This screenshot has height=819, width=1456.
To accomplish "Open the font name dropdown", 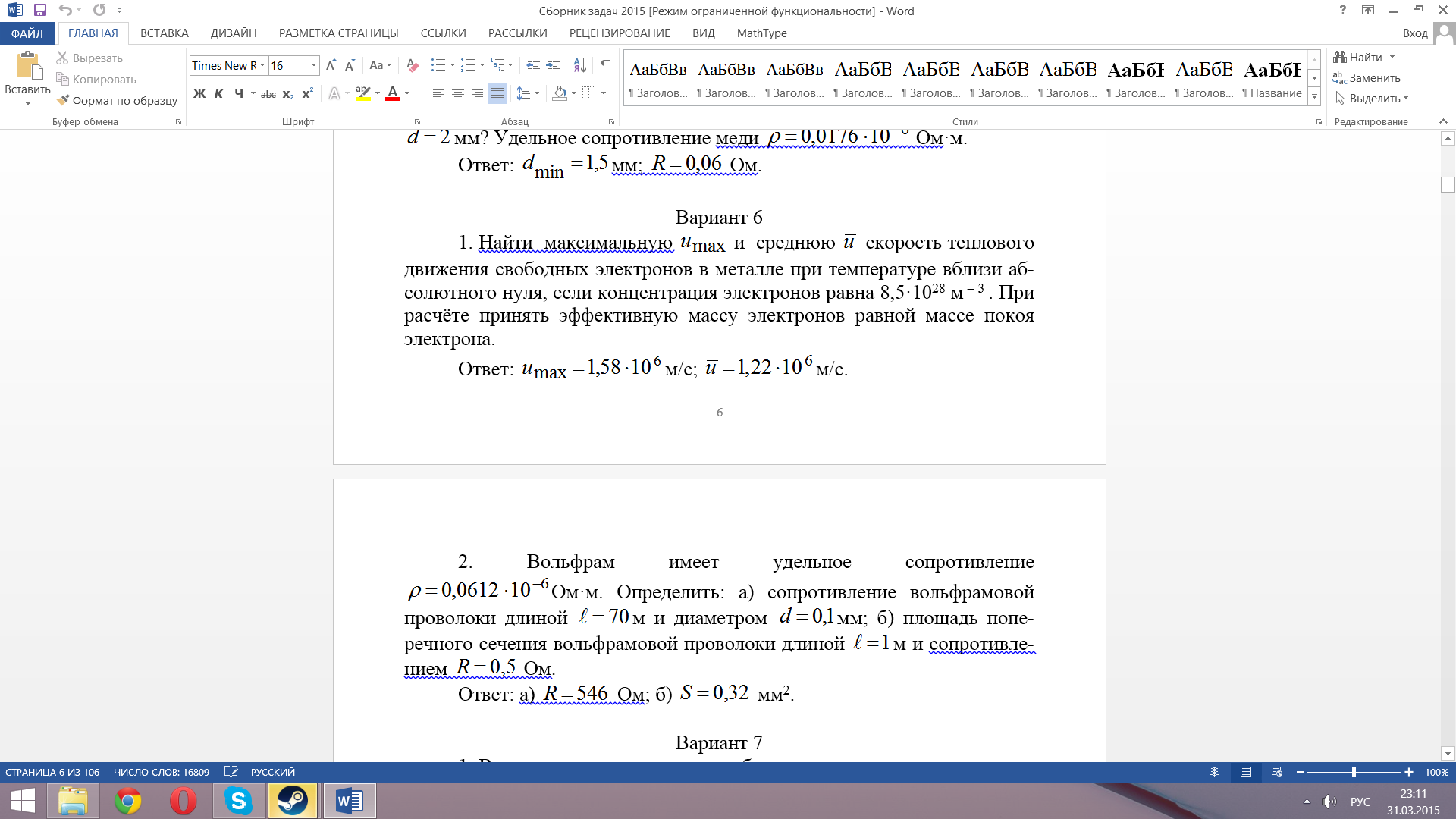I will 262,66.
